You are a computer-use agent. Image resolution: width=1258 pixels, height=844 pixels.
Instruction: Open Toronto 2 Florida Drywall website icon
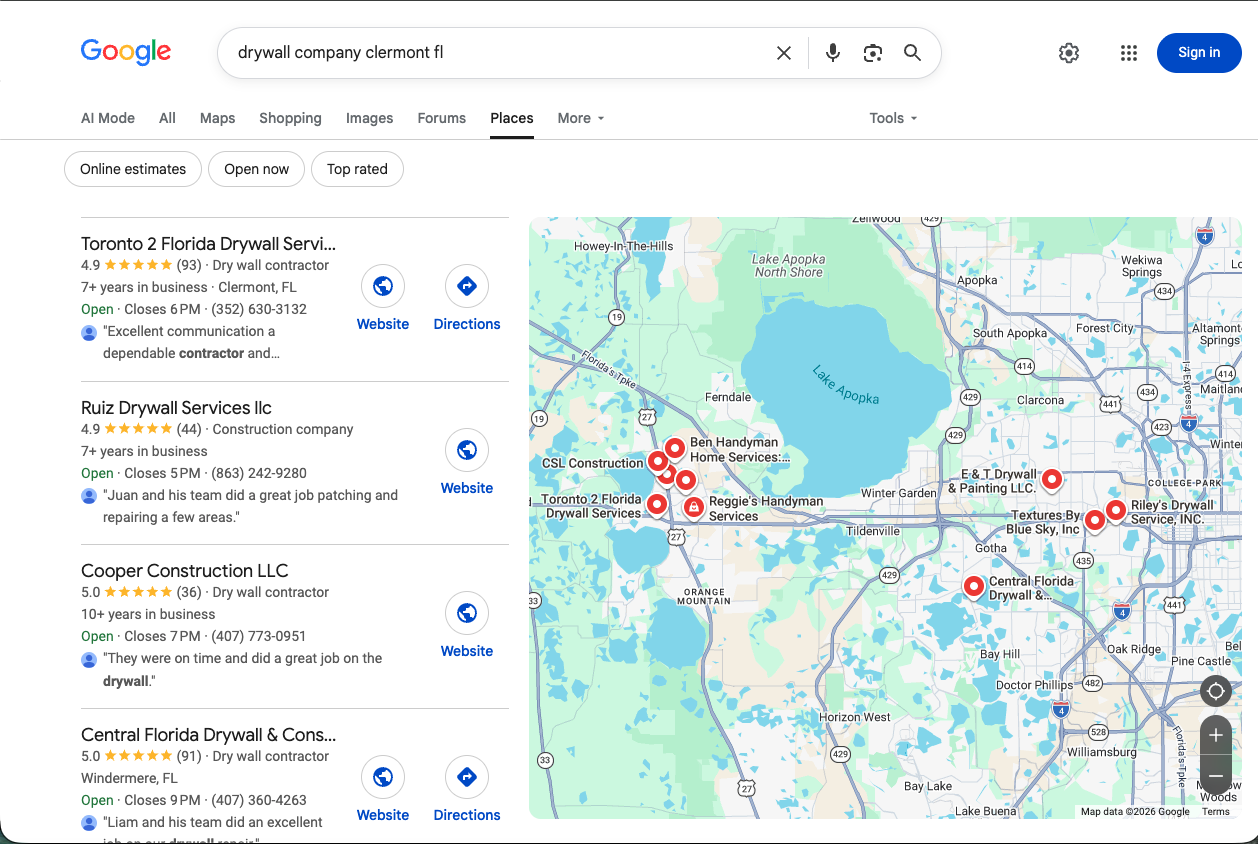point(383,287)
